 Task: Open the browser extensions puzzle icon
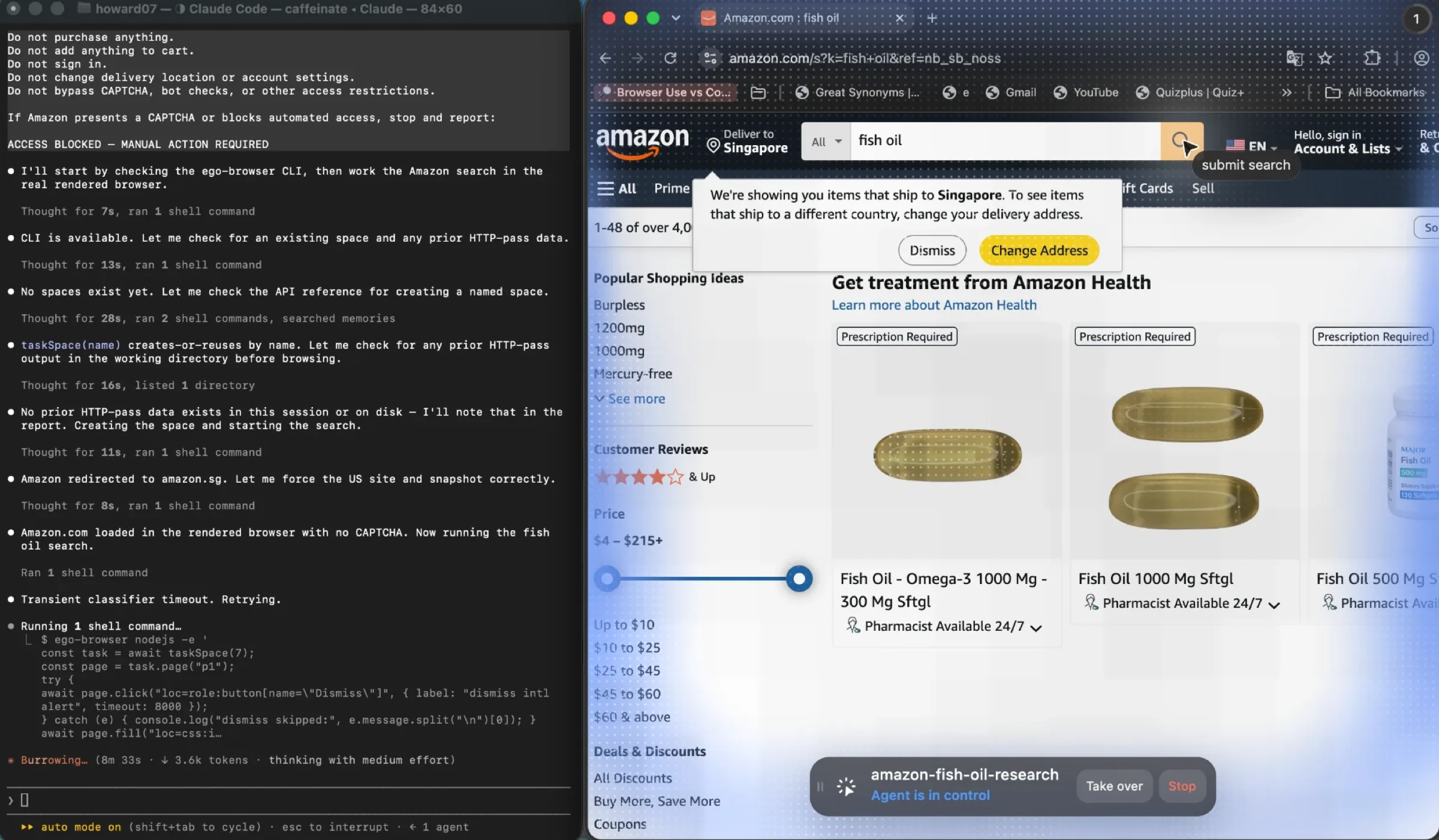(1372, 58)
